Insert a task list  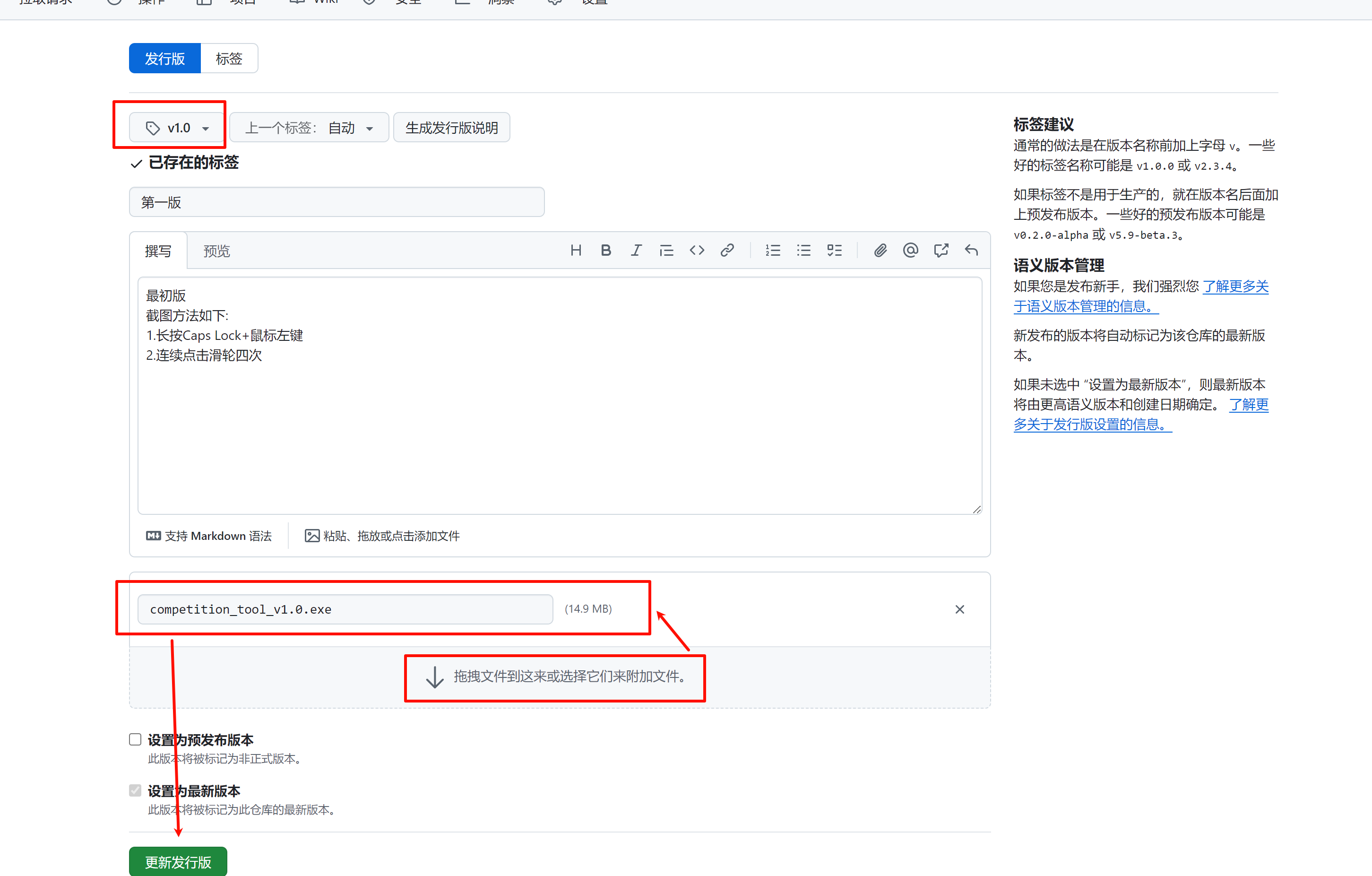[834, 250]
